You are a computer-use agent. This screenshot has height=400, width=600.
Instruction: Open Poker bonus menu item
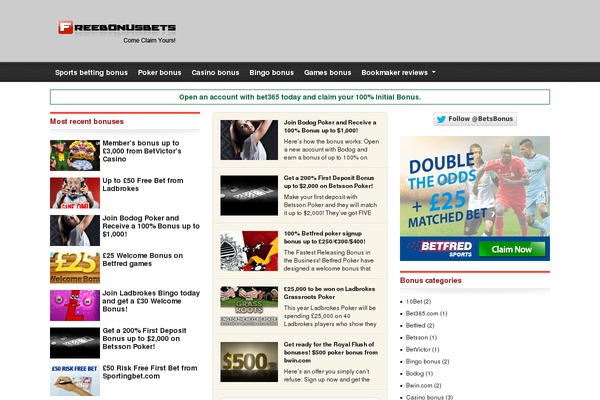pos(159,72)
